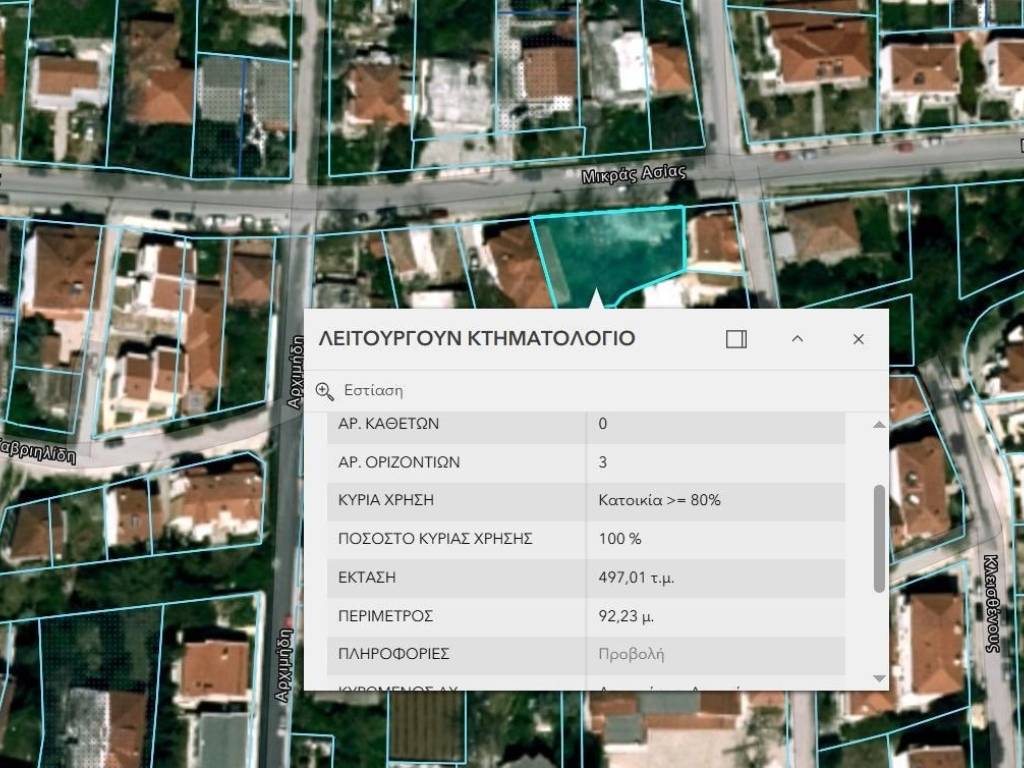Click the Κατοικία >= 80% value

659,500
